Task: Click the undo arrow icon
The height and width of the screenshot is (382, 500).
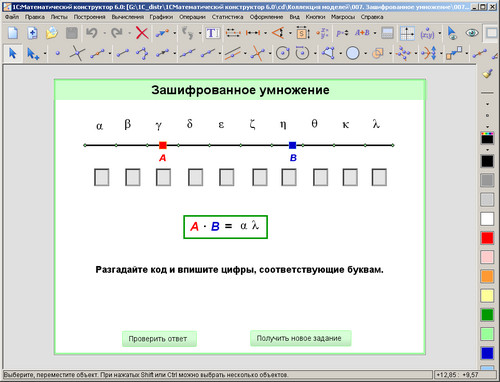Action: point(92,33)
